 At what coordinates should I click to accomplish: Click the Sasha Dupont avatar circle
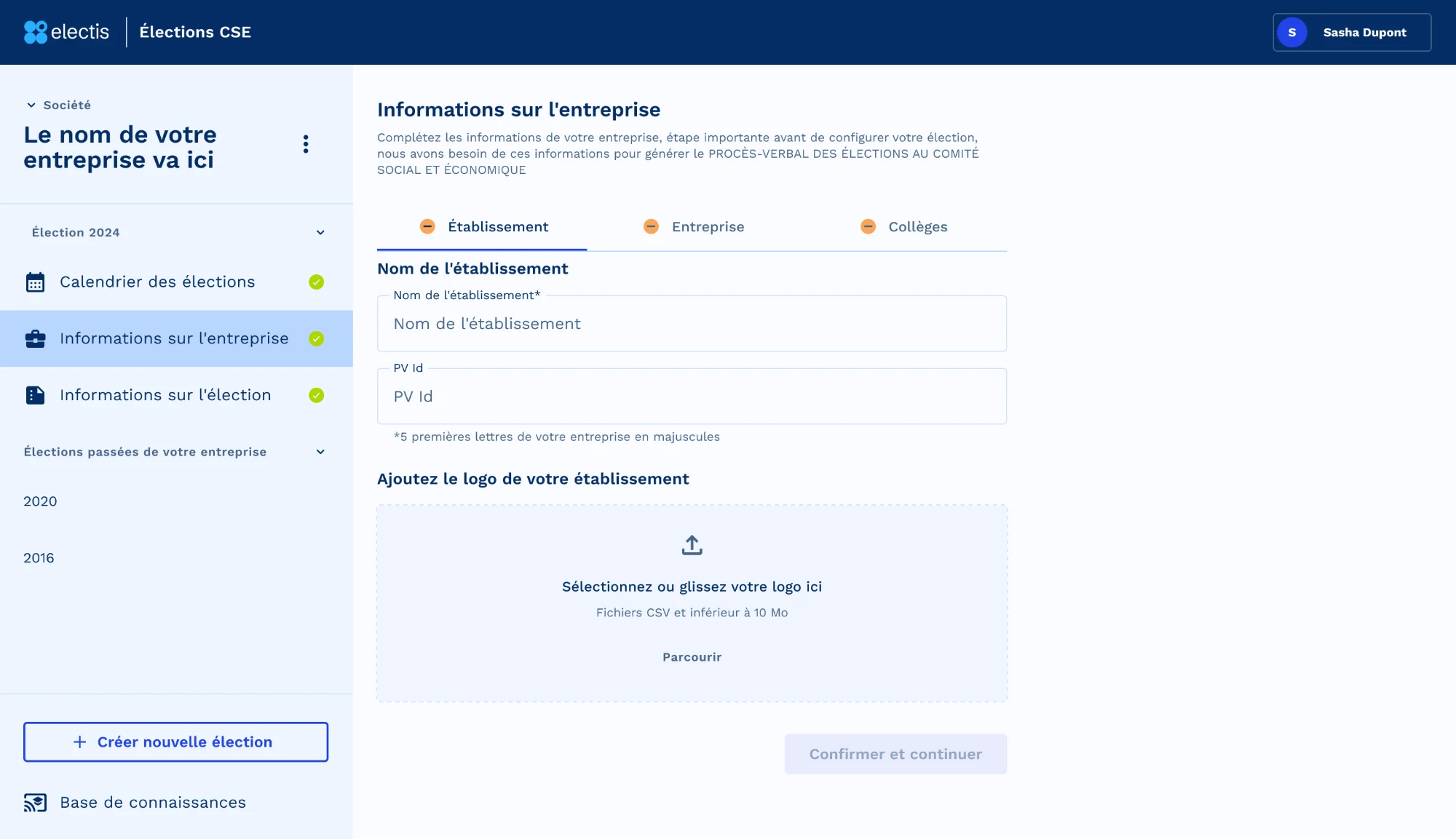click(1292, 32)
